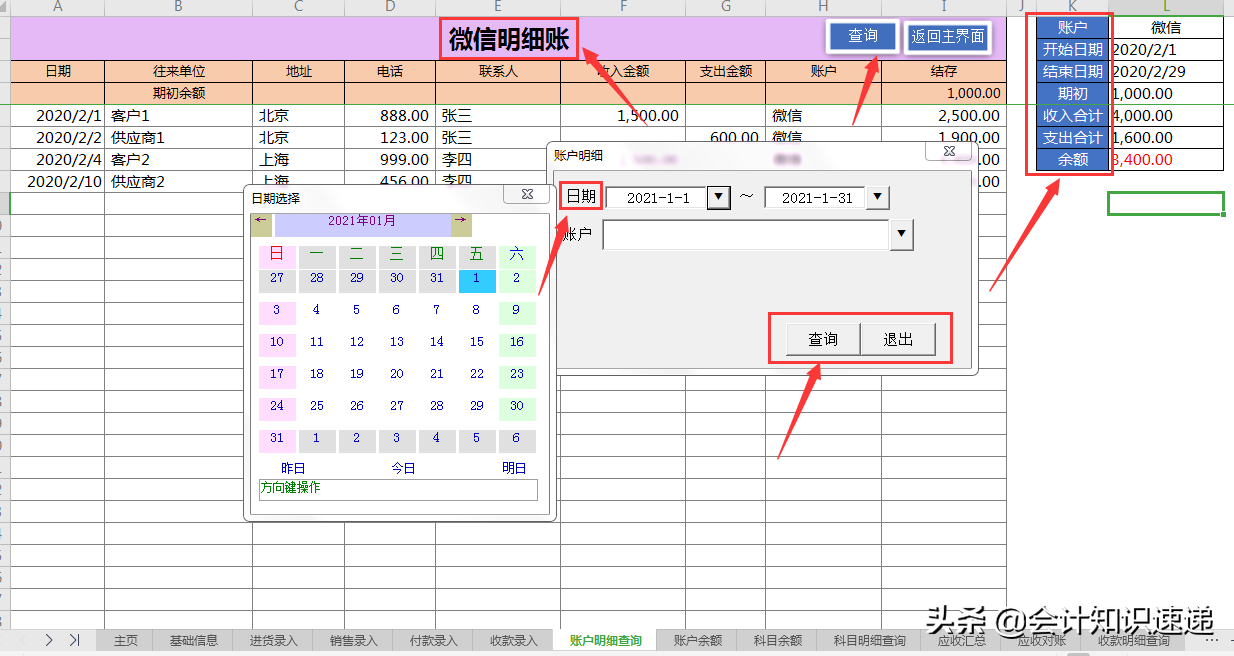
Task: Select cell containing 供应商2
Action: 178,182
